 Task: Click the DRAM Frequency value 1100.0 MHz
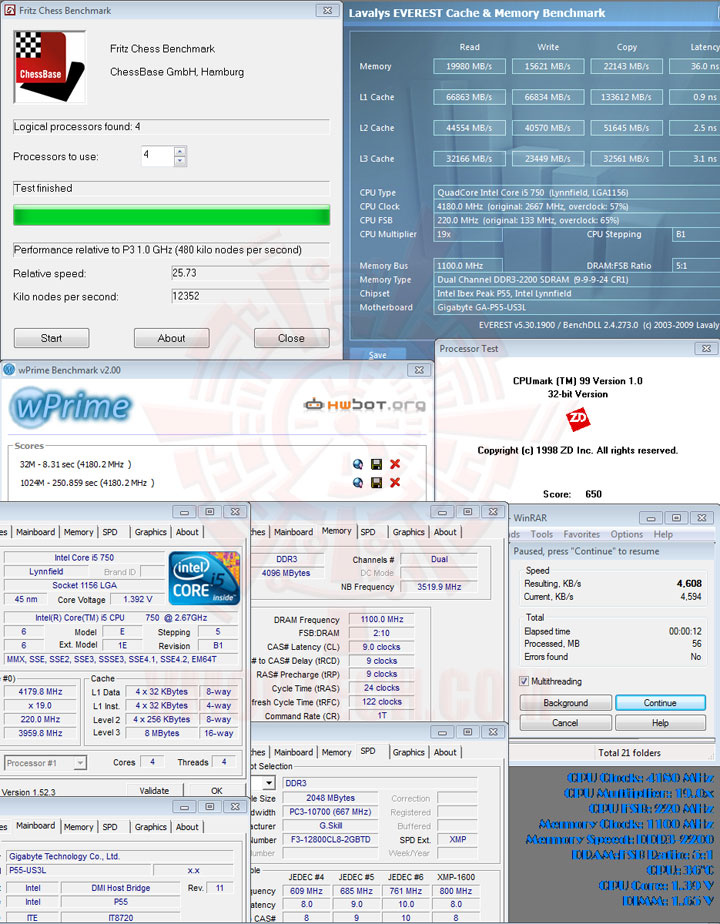coord(382,619)
